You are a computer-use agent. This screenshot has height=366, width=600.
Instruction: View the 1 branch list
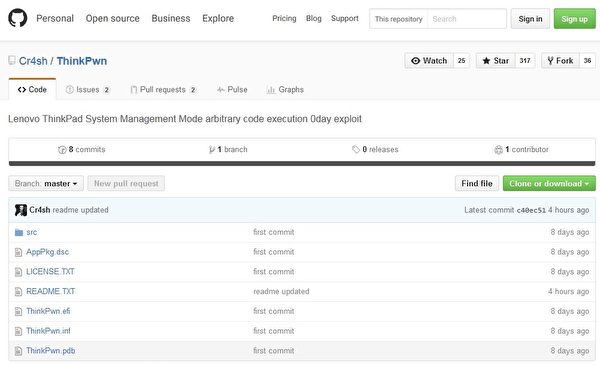point(228,149)
